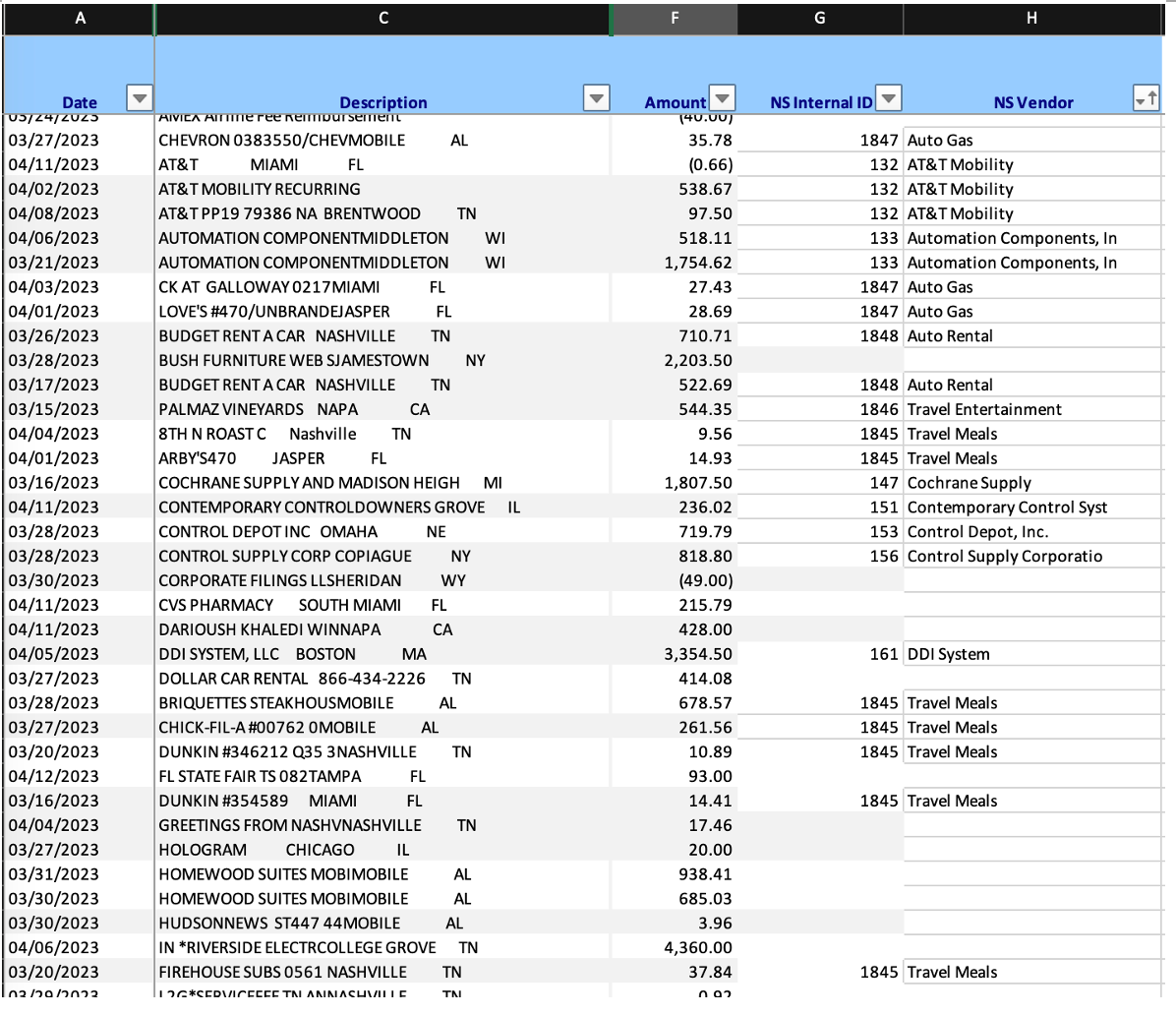
Task: Select the AT&T MOBILITY RECURRING description cell
Action: (383, 189)
